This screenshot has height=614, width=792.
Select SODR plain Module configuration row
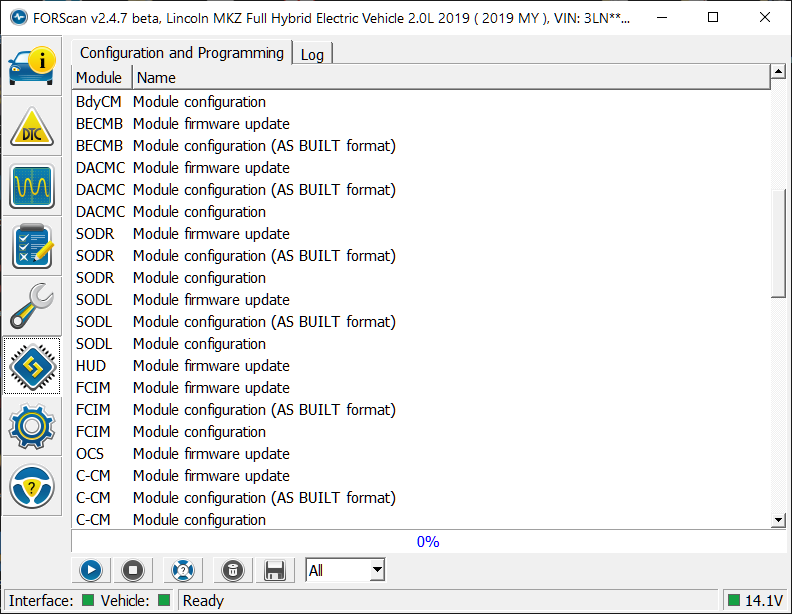(421, 278)
